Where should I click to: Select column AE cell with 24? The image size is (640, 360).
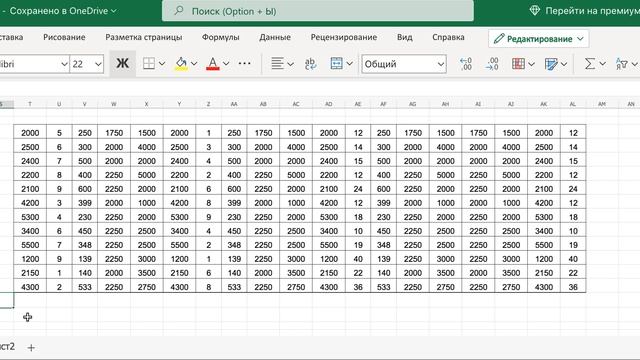[358, 189]
